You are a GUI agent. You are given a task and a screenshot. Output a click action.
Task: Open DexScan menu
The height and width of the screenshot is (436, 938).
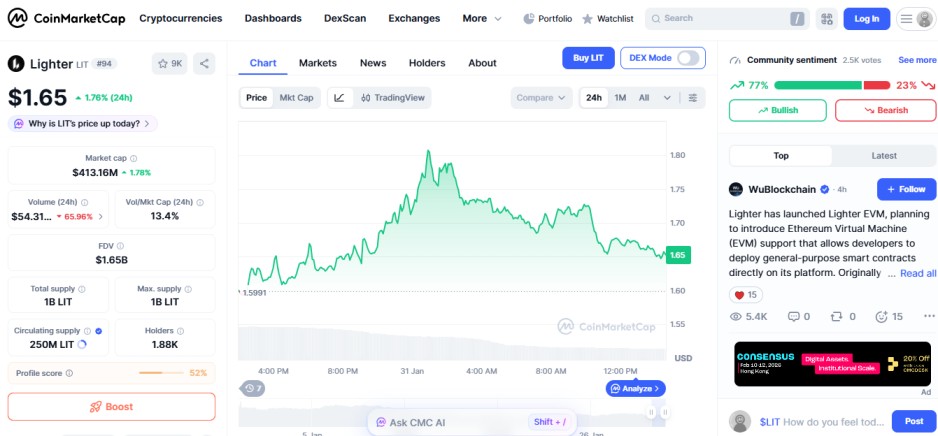pyautogui.click(x=345, y=19)
